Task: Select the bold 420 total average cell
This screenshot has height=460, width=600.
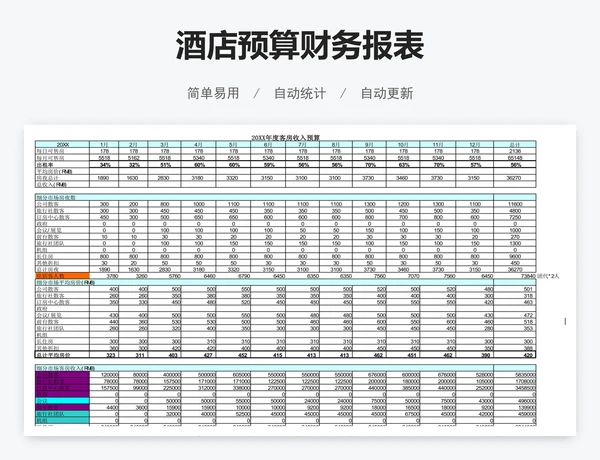Action: coord(515,355)
